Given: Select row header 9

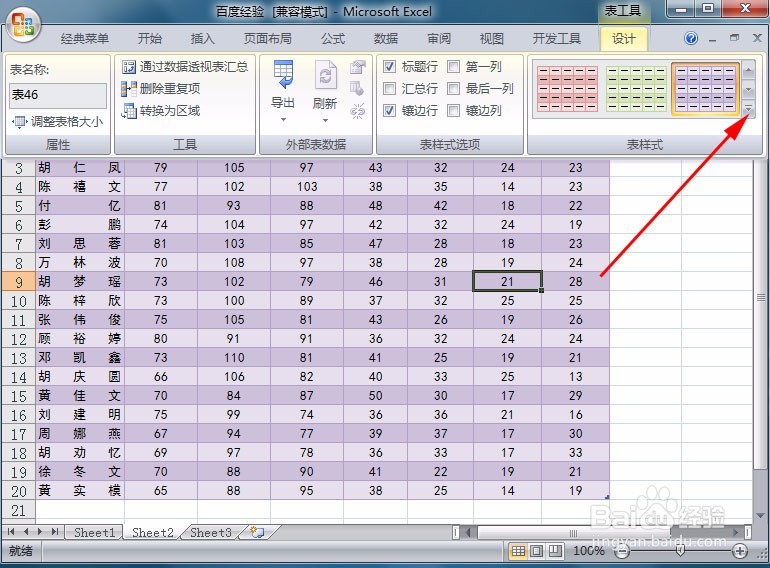Looking at the screenshot, I should [19, 282].
